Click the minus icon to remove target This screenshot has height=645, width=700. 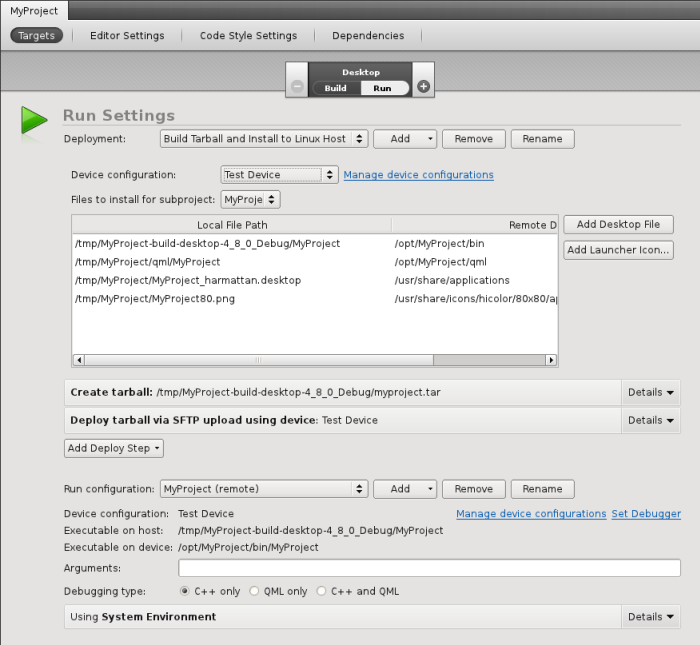[x=297, y=86]
